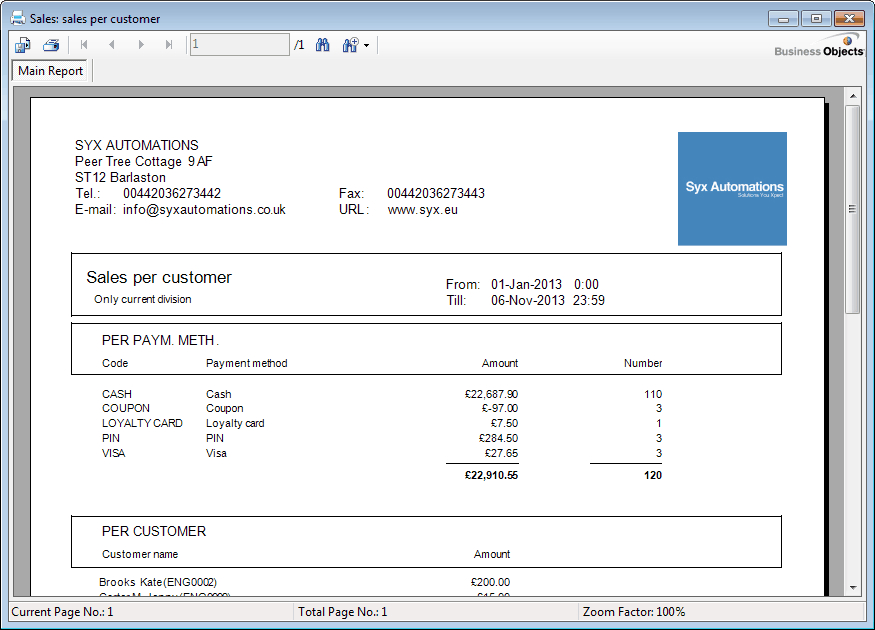Jump to the last page arrow
This screenshot has width=875, height=630.
click(x=169, y=45)
